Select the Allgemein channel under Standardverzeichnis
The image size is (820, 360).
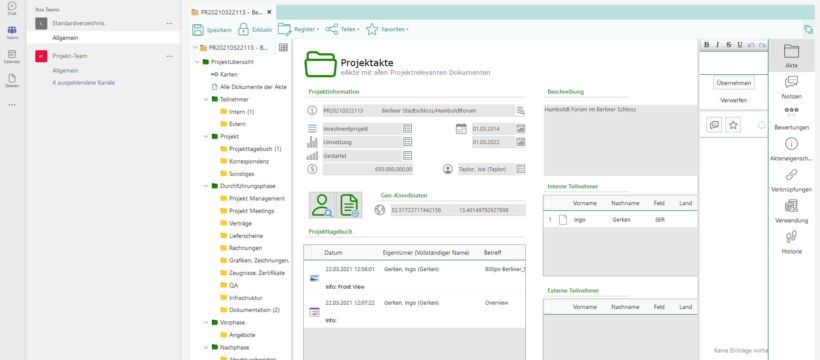click(x=65, y=38)
